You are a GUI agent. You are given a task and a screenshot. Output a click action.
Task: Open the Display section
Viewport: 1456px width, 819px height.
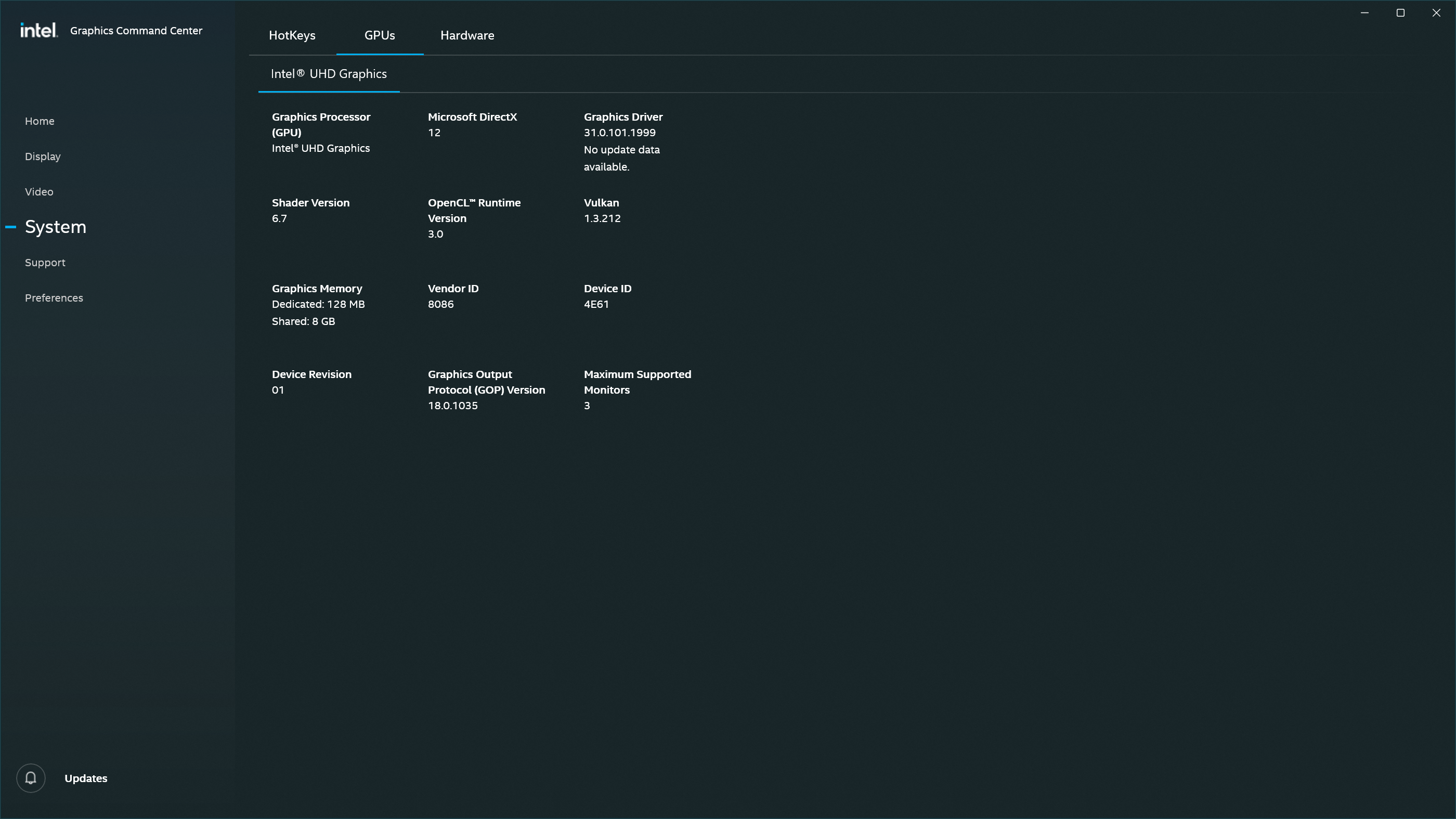tap(43, 157)
